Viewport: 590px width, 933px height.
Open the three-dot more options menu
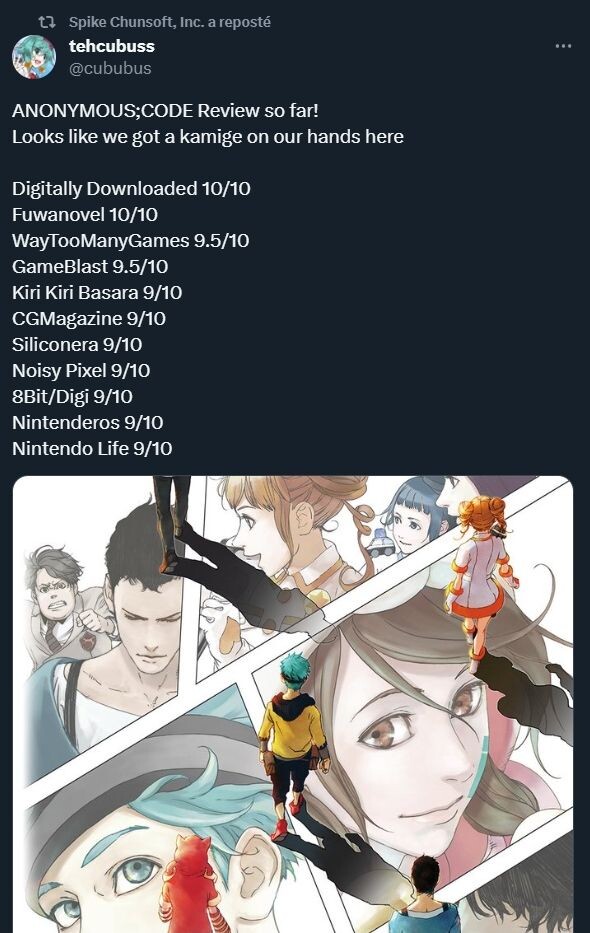[563, 46]
